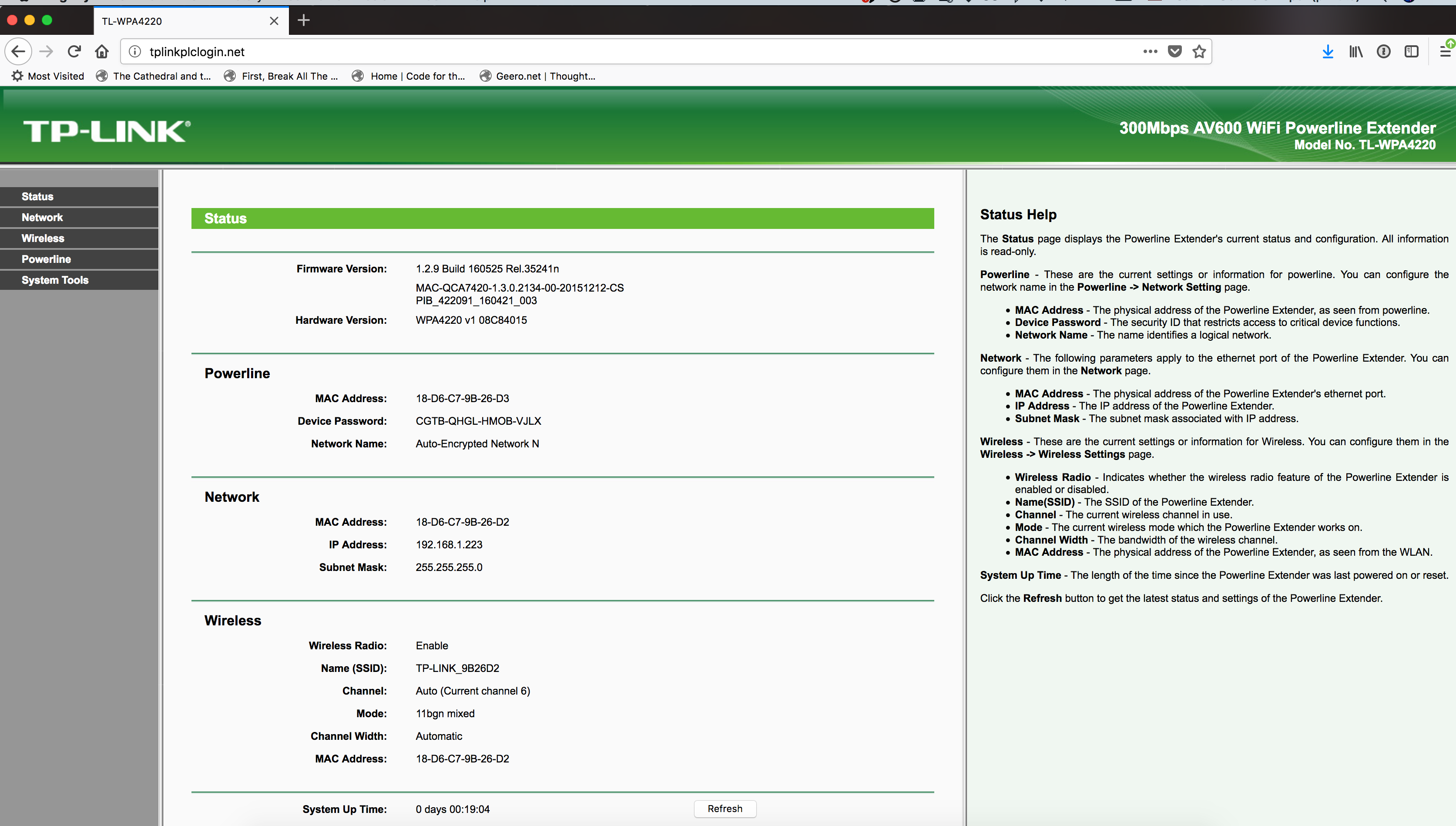Click Channel Width Automatic value
The image size is (1456, 826).
pos(439,737)
